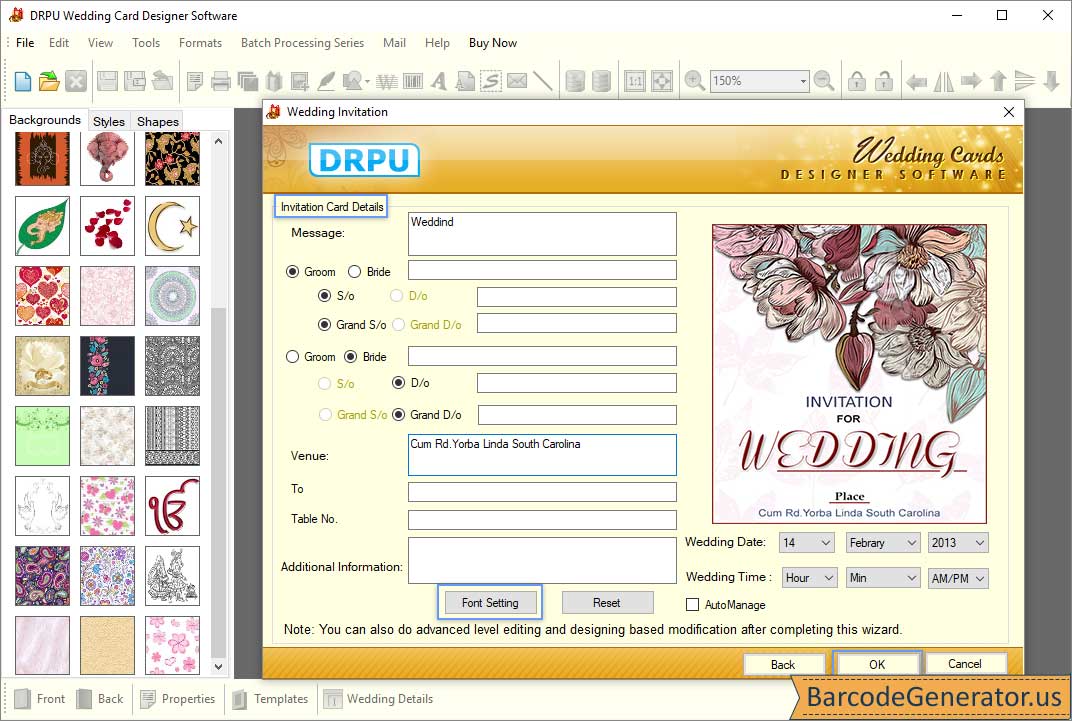Click the Venue text field
Image resolution: width=1072 pixels, height=721 pixels.
pyautogui.click(x=542, y=455)
